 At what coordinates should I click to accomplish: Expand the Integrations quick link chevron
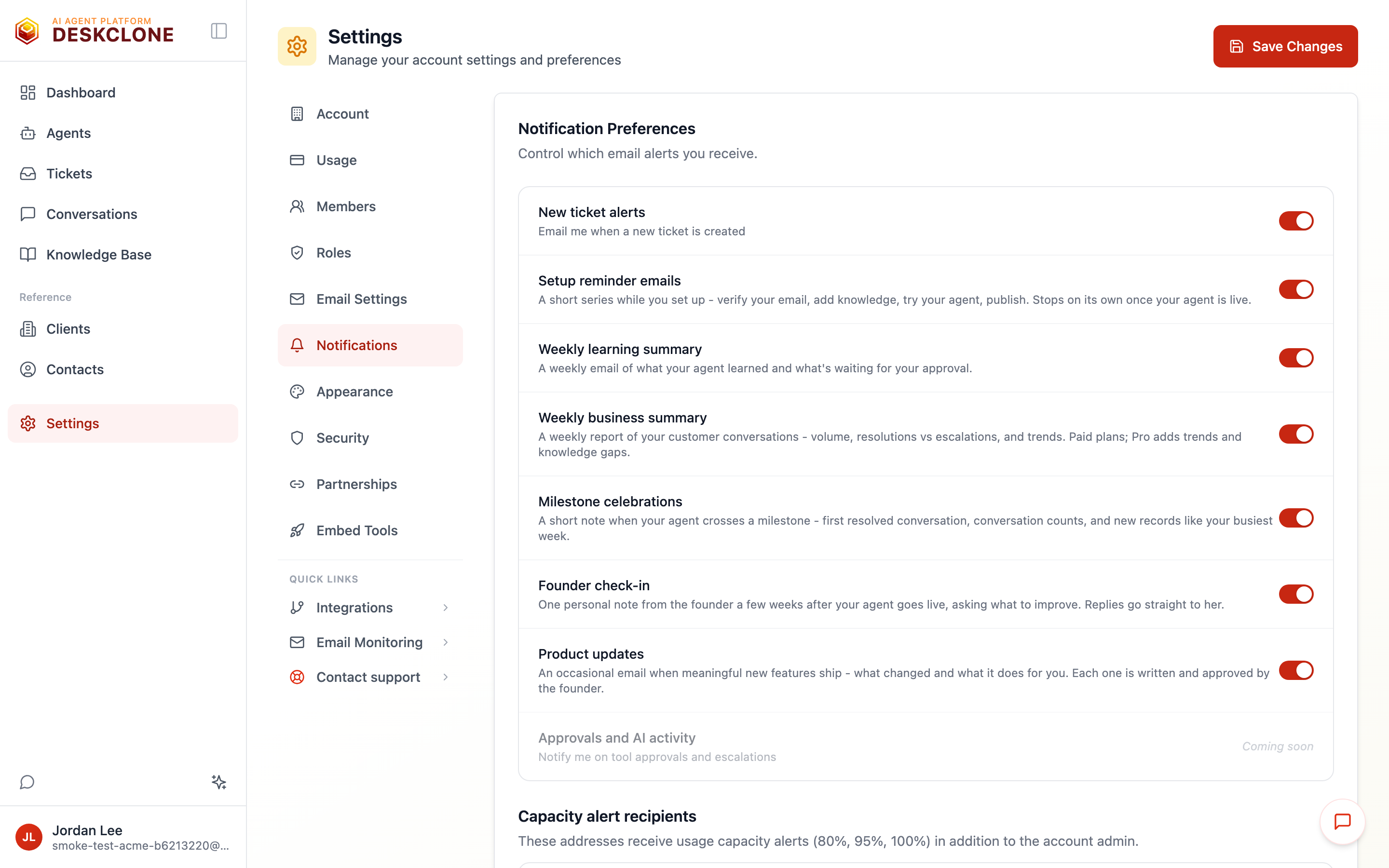point(446,608)
